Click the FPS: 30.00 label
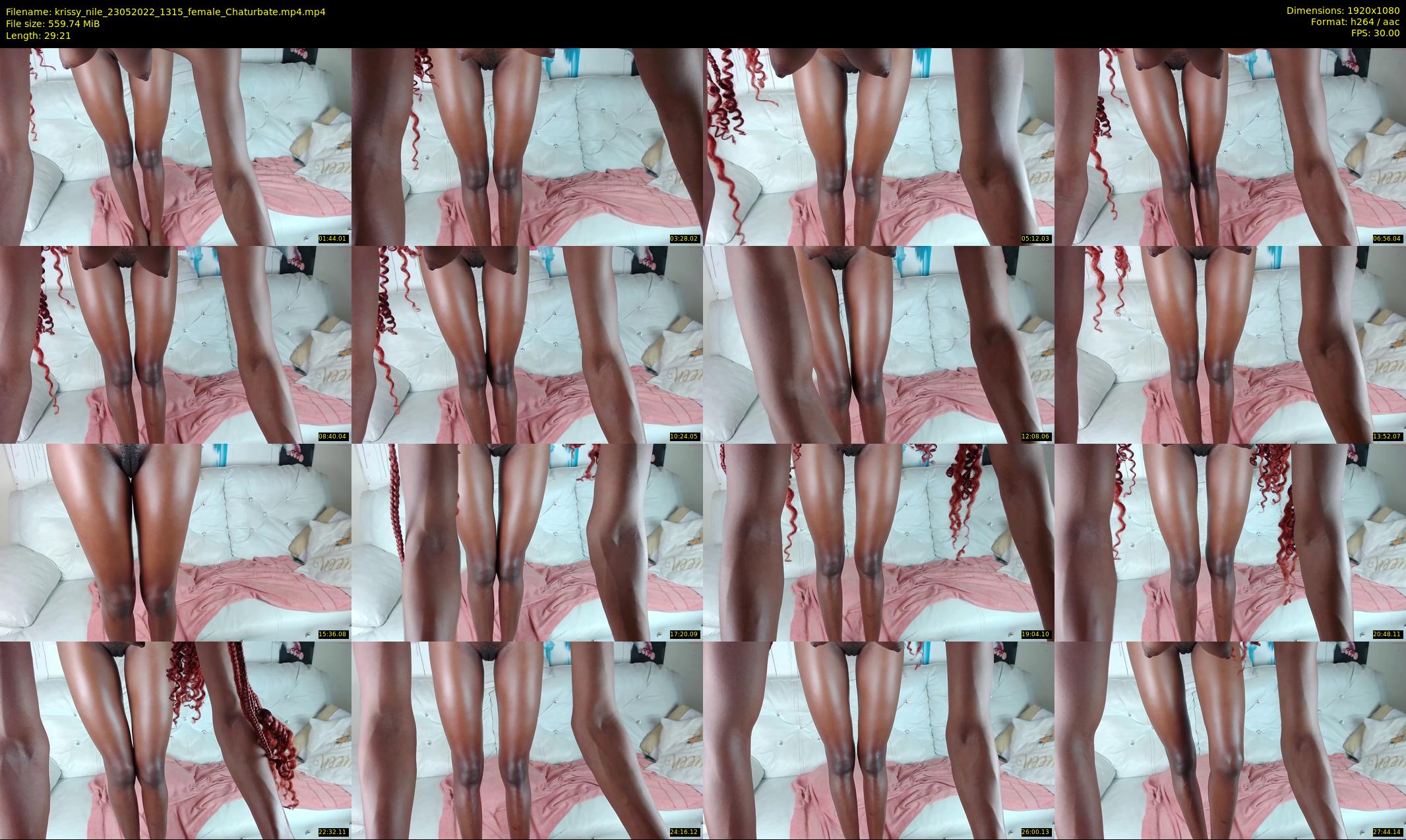The width and height of the screenshot is (1406, 840). coord(1375,33)
